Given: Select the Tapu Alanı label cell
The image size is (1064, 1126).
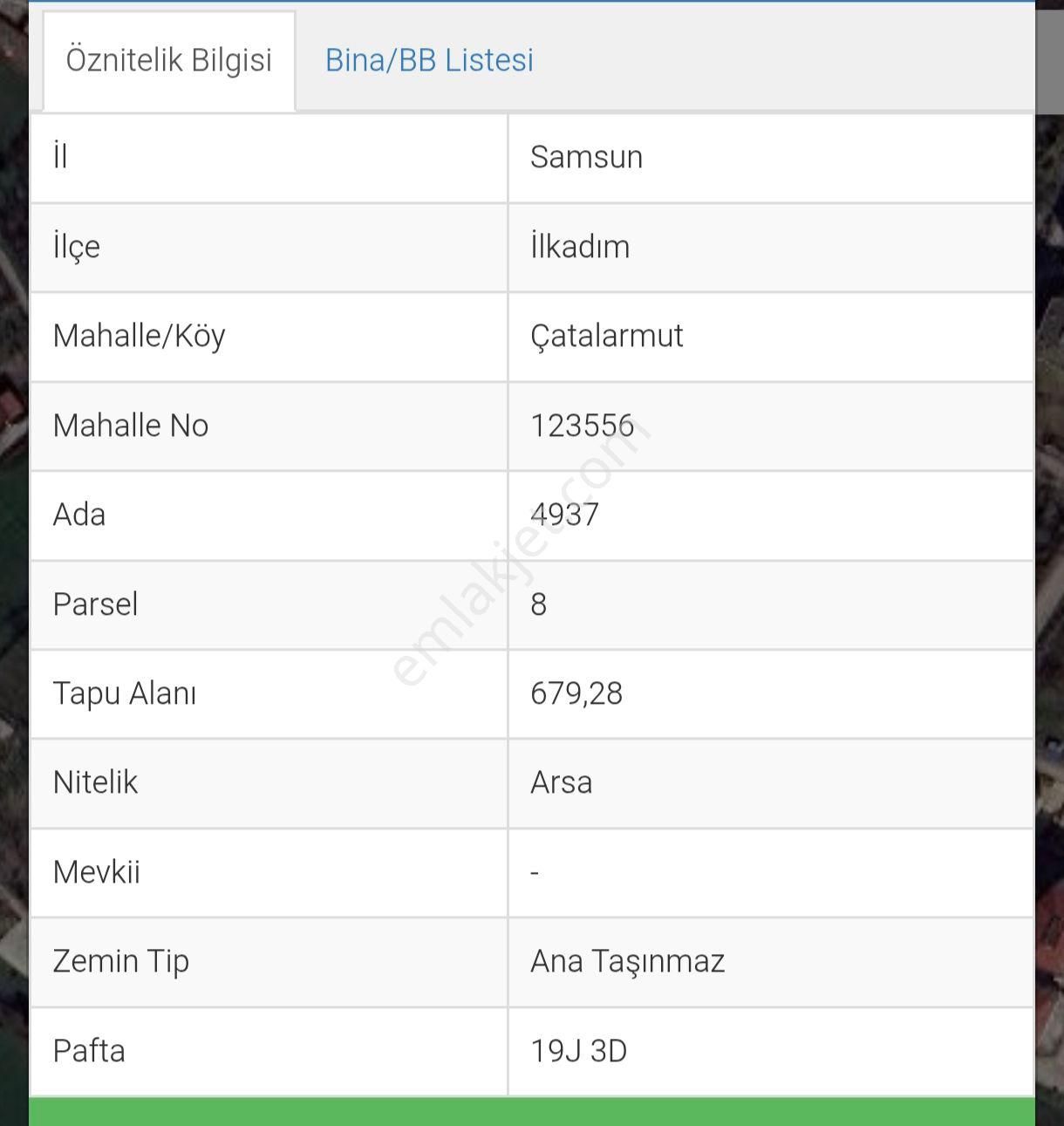Looking at the screenshot, I should 269,694.
